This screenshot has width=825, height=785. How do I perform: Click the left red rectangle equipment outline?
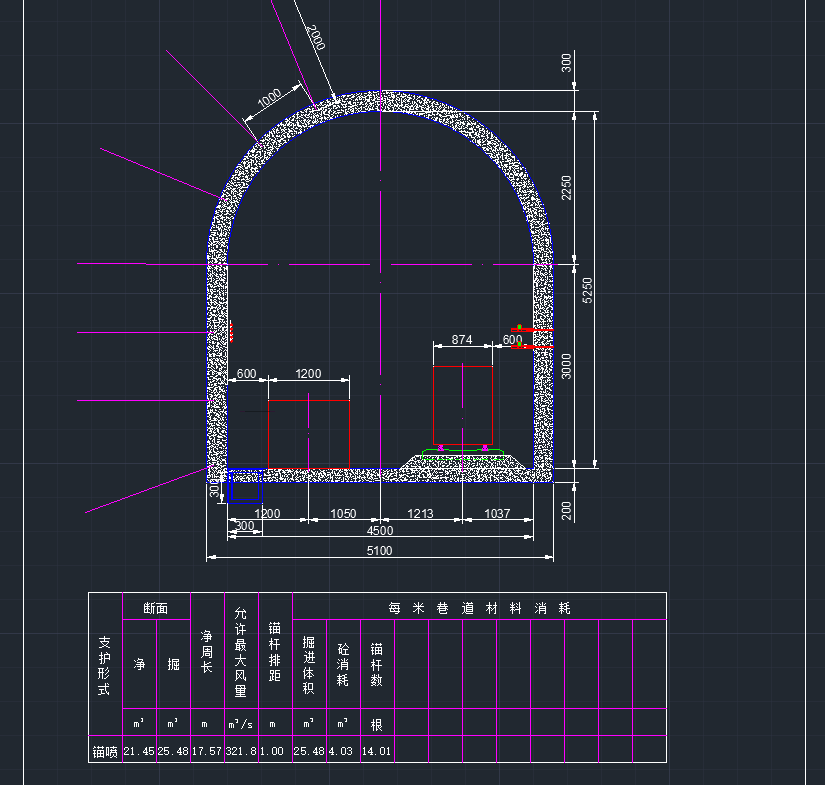point(308,401)
